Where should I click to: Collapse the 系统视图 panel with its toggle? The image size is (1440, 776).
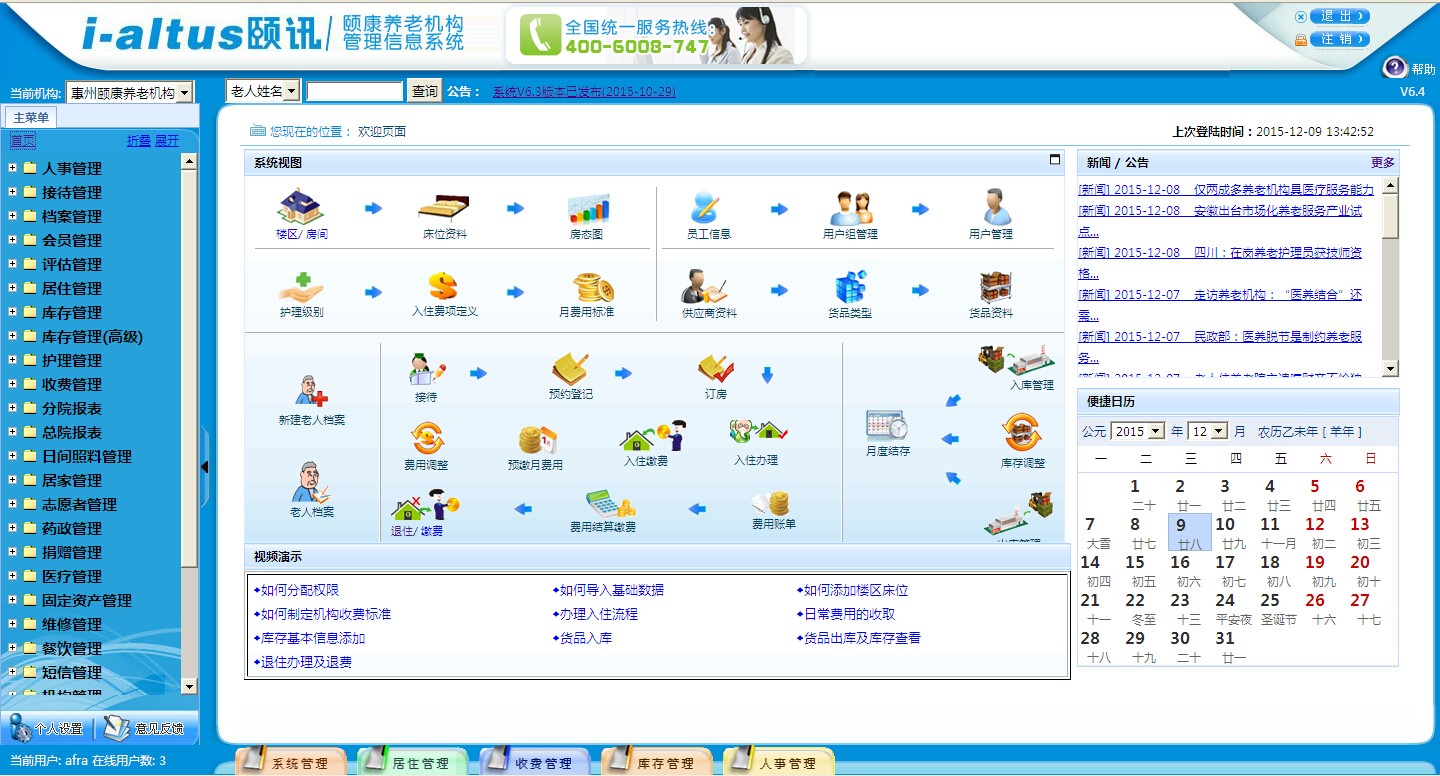(x=1054, y=160)
